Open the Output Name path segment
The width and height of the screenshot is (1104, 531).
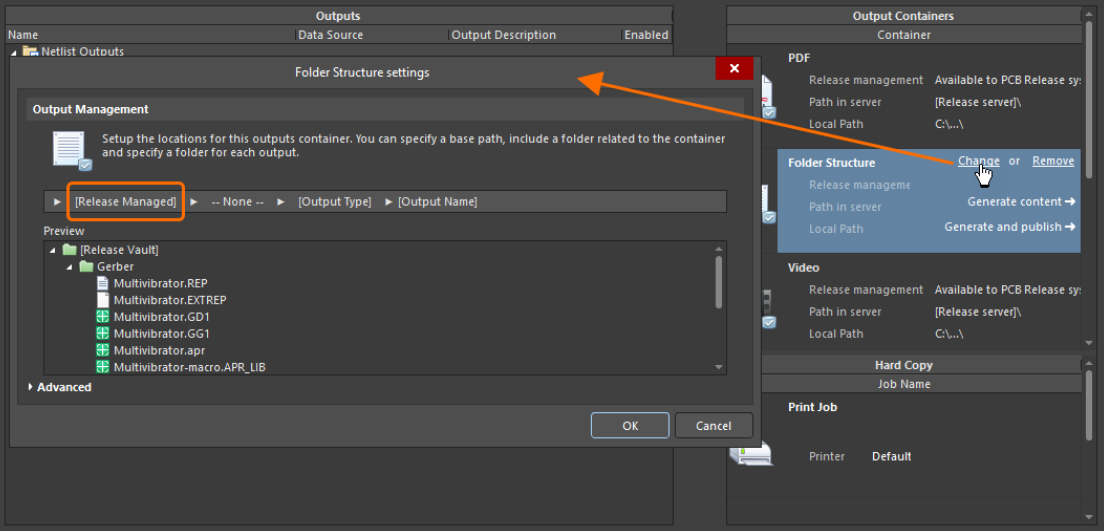(x=437, y=202)
